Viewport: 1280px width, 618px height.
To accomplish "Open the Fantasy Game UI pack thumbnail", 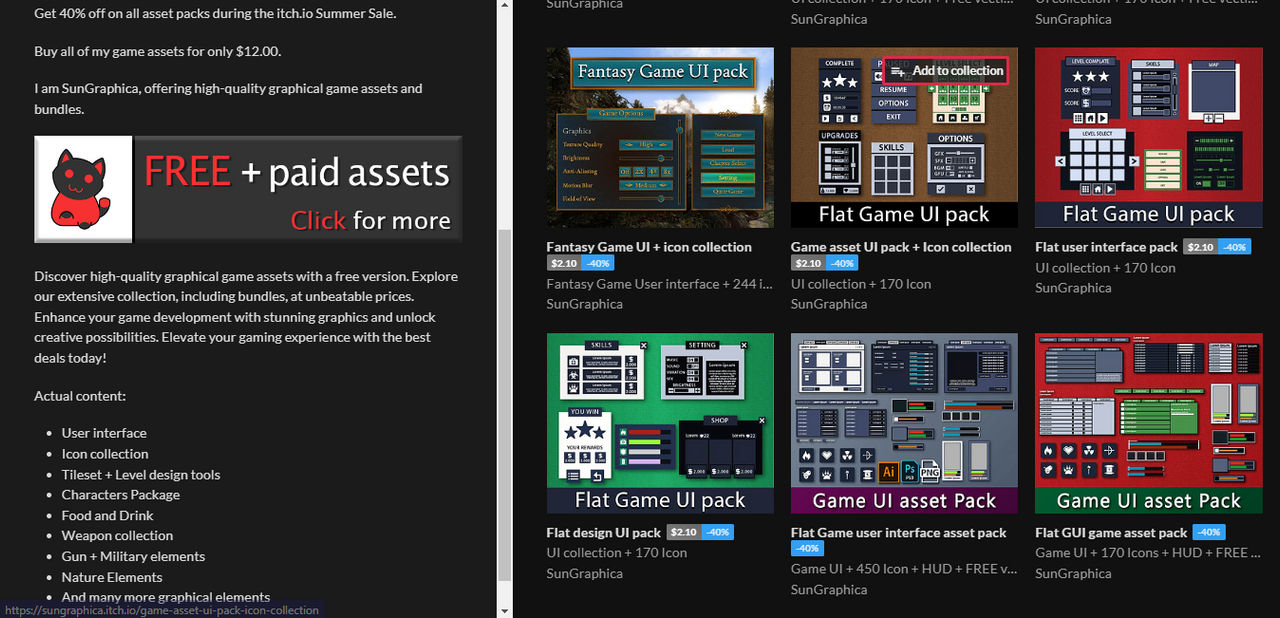I will tap(660, 137).
